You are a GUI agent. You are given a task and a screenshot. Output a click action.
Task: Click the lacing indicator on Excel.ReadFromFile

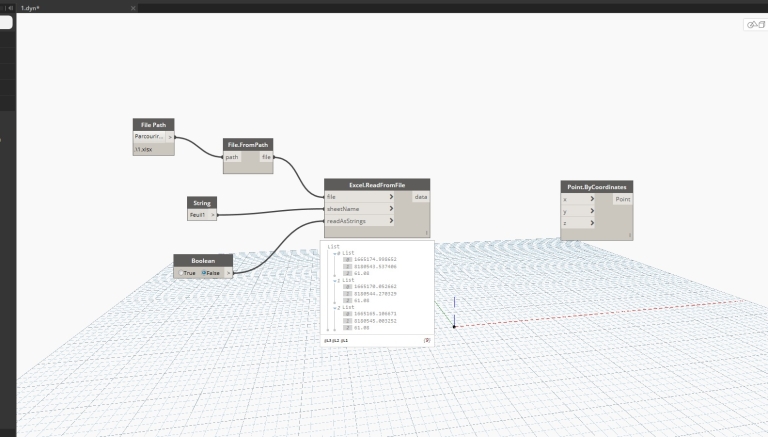tap(427, 233)
